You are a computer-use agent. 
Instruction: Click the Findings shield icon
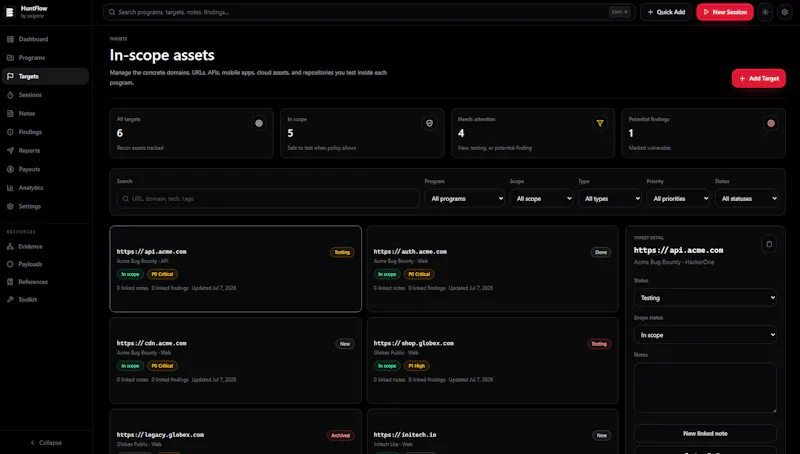click(10, 132)
